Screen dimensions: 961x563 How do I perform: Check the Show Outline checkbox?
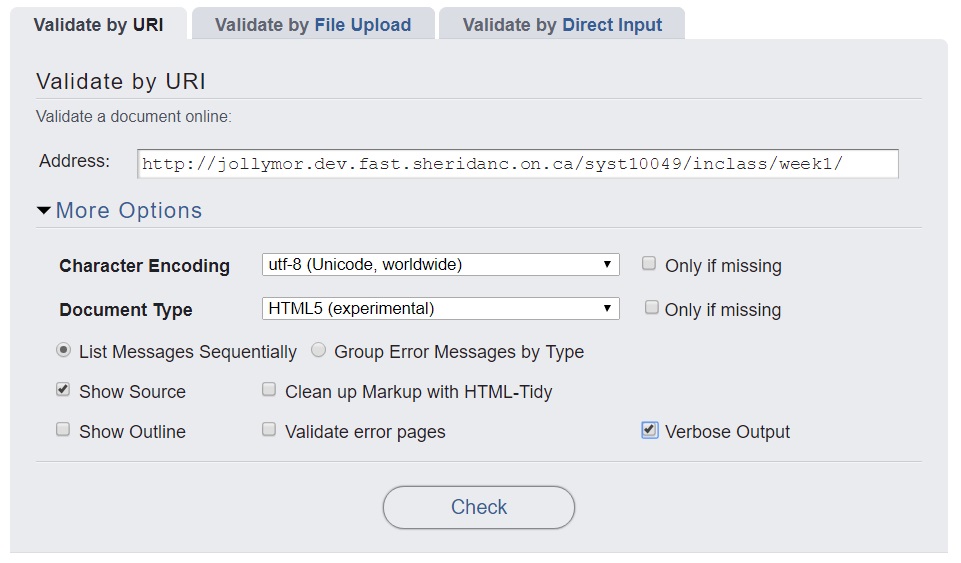tap(63, 430)
